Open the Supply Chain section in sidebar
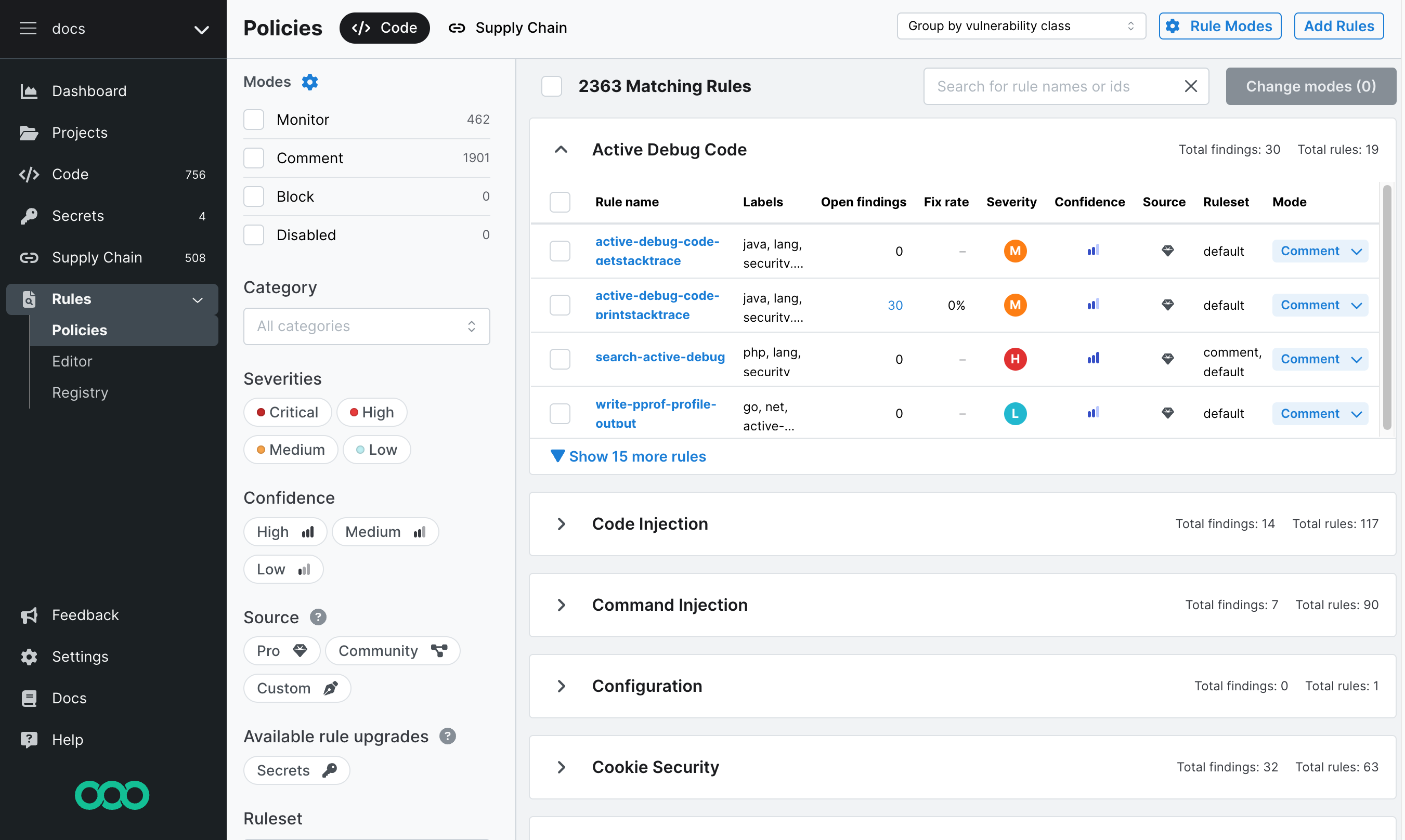This screenshot has width=1405, height=840. pos(97,257)
